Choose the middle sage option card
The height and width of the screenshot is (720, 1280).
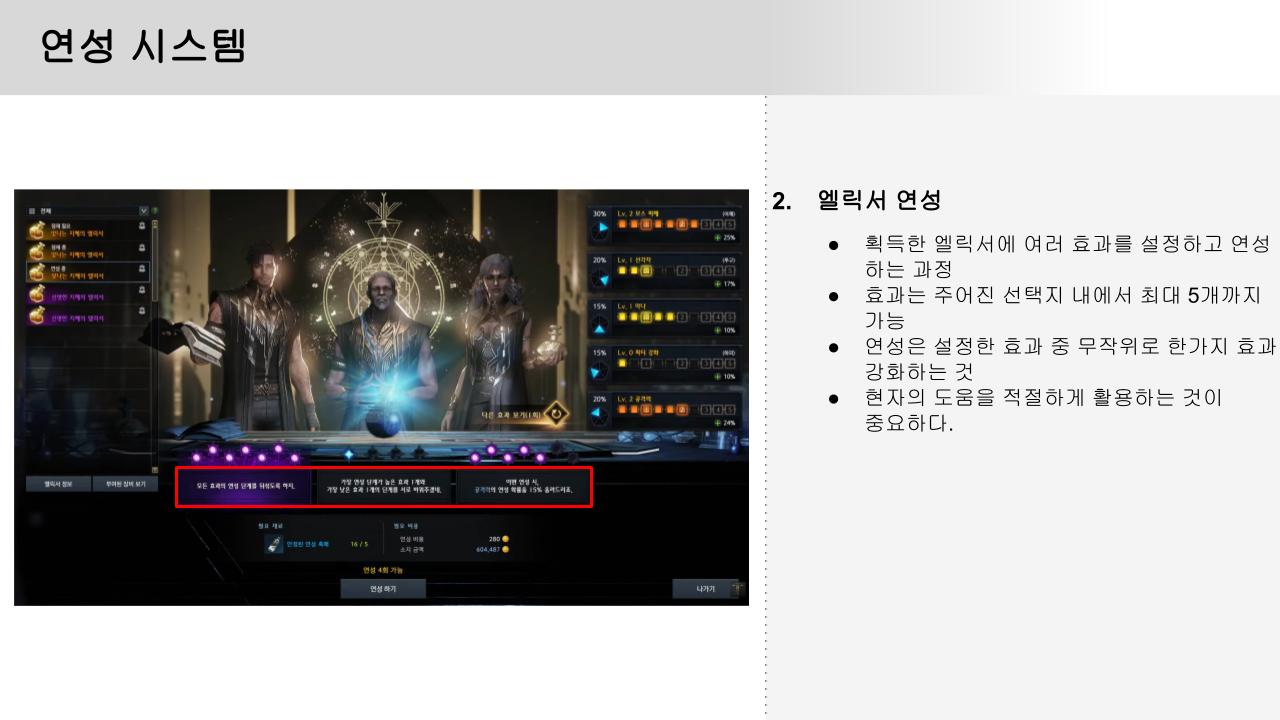(x=383, y=486)
